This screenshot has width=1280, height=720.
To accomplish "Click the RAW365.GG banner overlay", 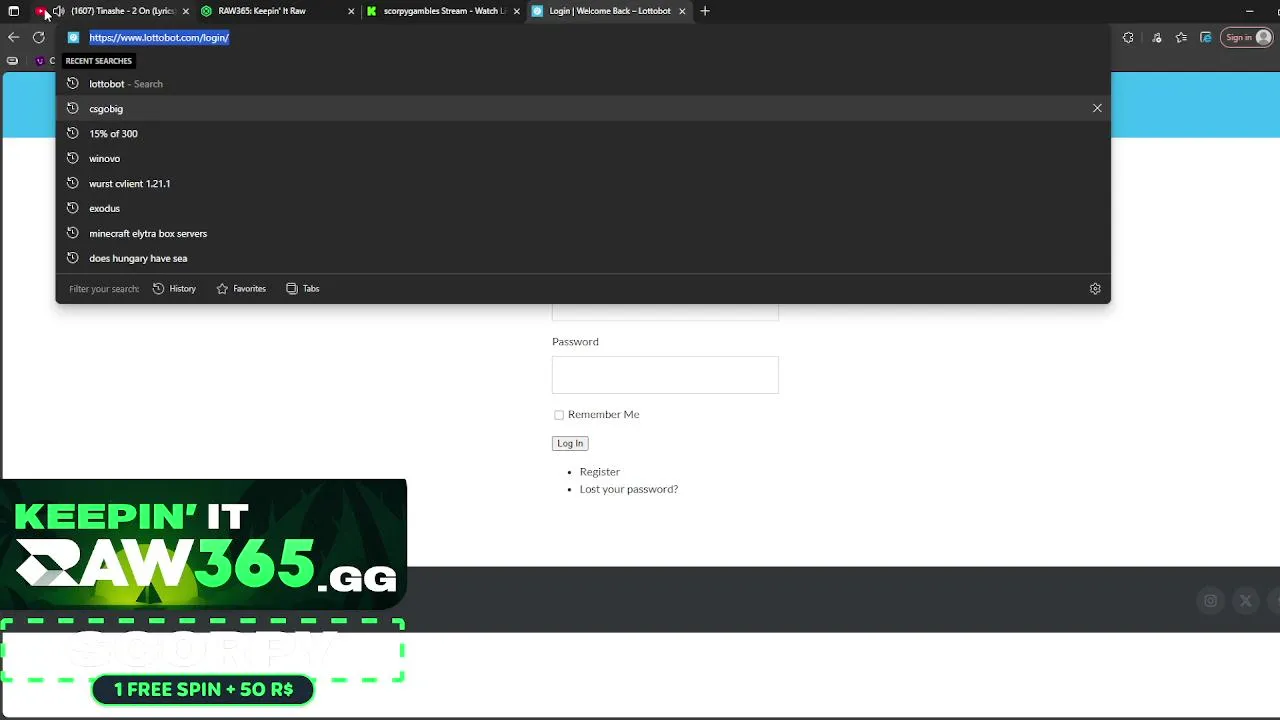I will [x=204, y=546].
